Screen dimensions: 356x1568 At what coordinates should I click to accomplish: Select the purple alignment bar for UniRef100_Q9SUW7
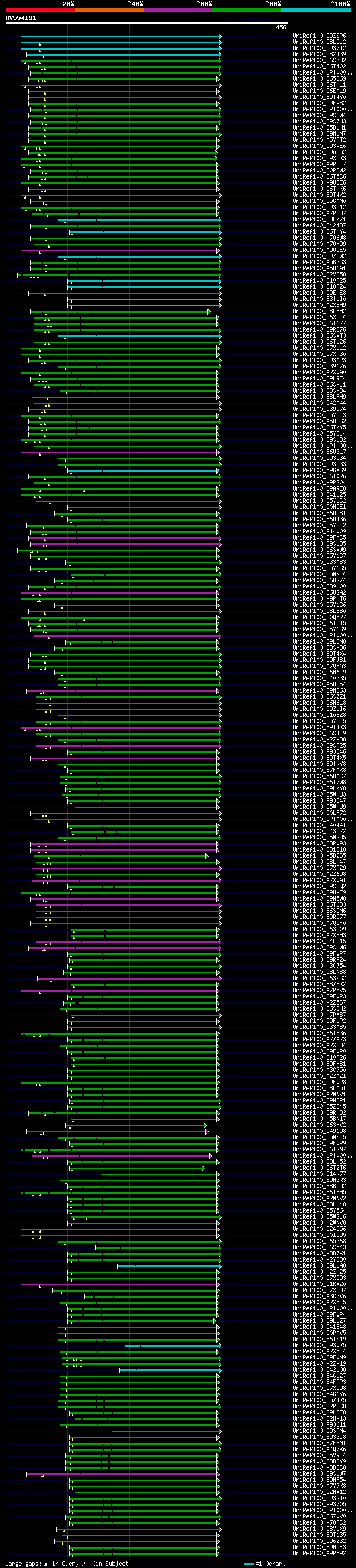tap(122, 1474)
